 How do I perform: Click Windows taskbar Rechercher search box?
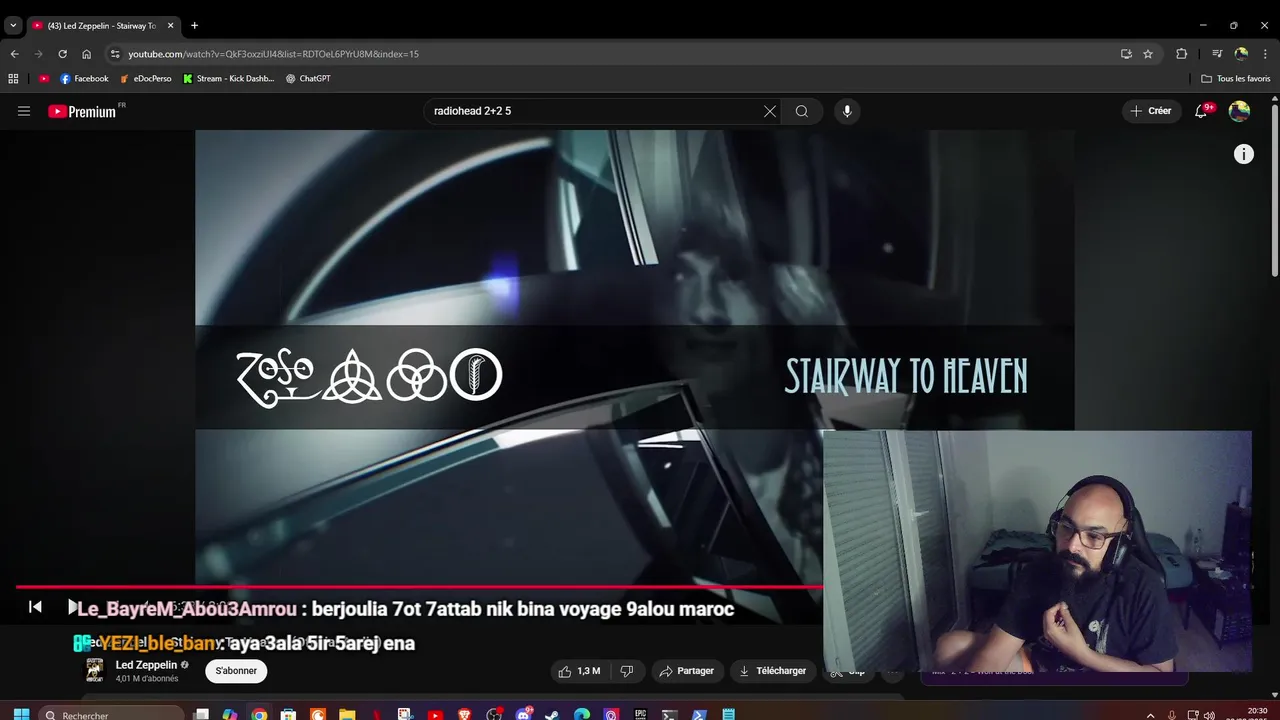tap(112, 714)
